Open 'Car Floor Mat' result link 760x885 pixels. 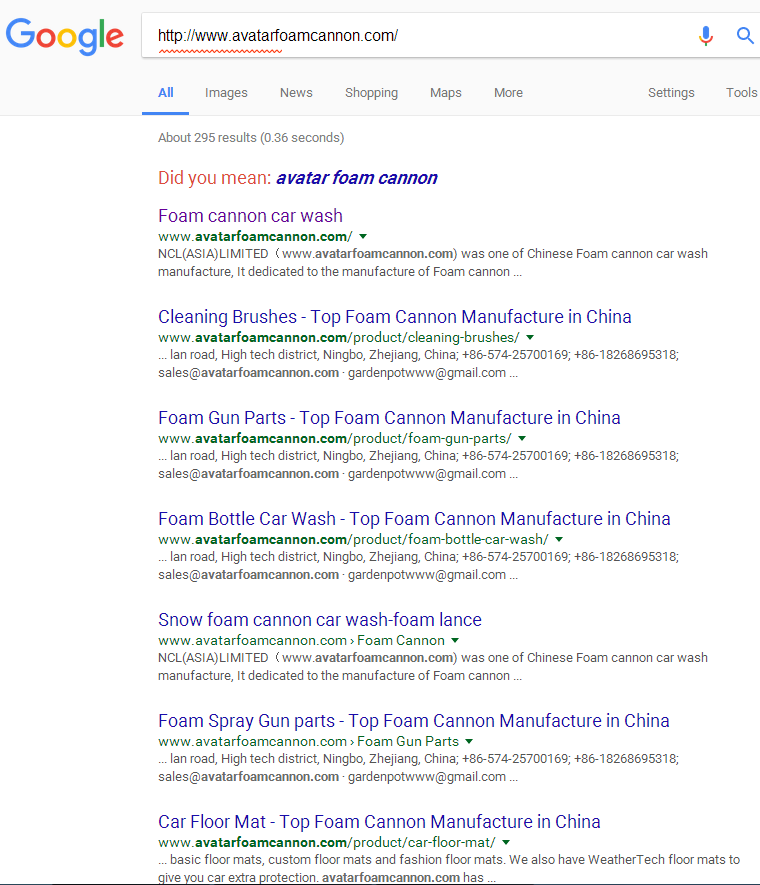coord(379,822)
